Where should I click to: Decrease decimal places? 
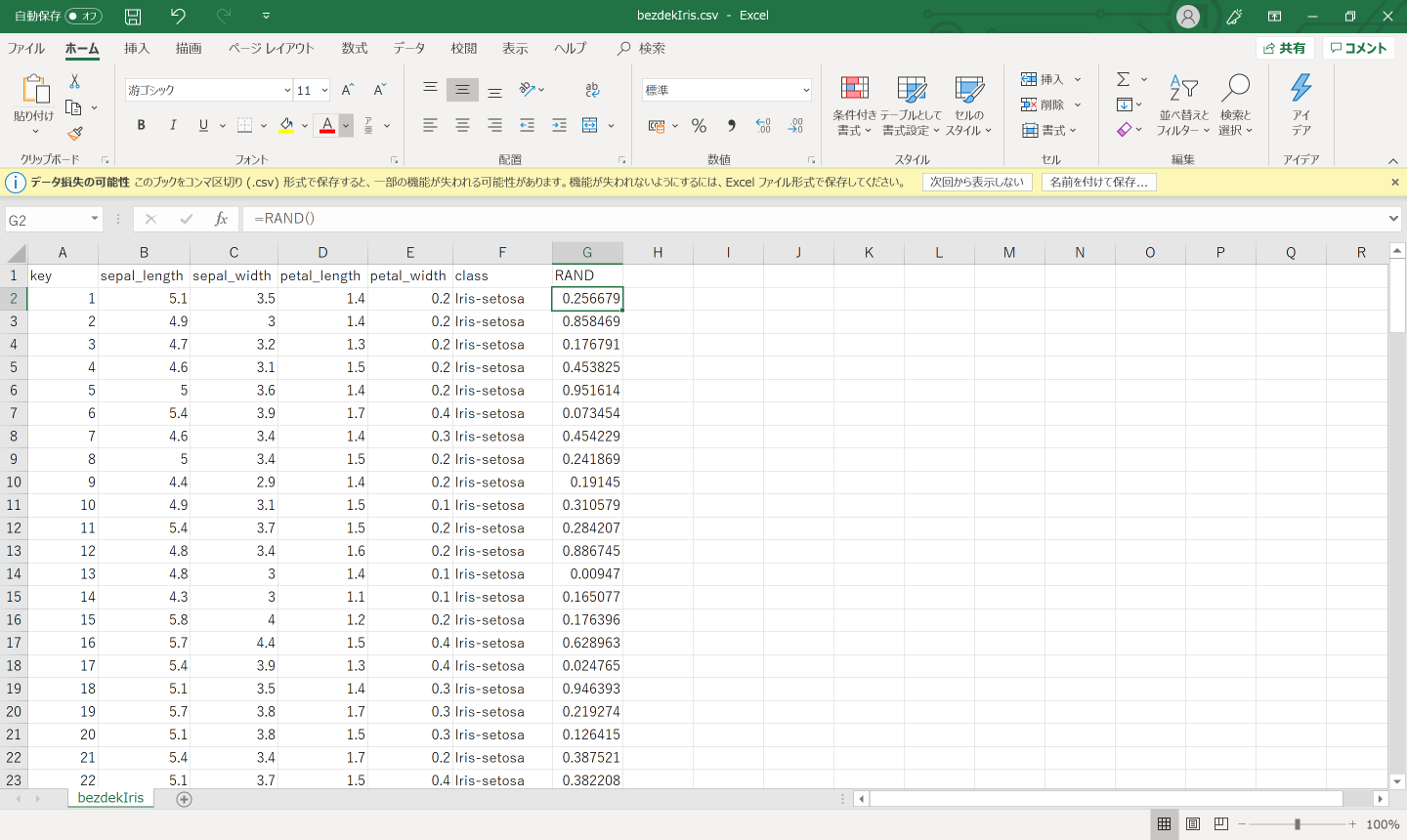pos(795,125)
